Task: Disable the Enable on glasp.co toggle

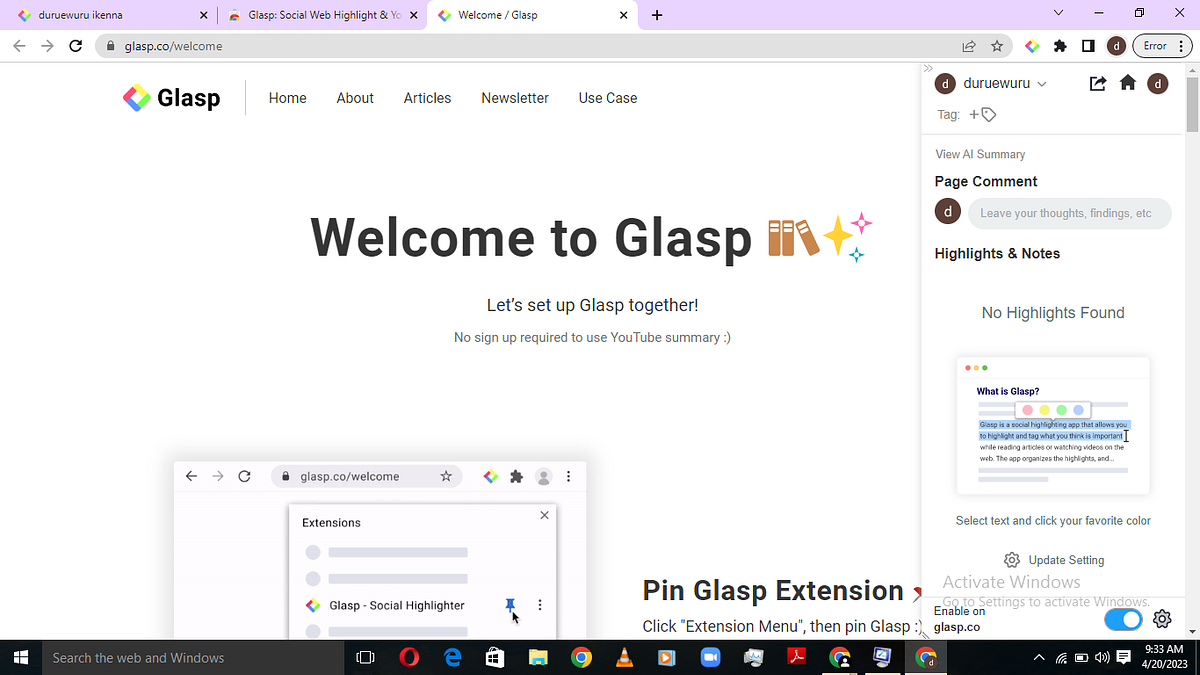Action: 1123,619
